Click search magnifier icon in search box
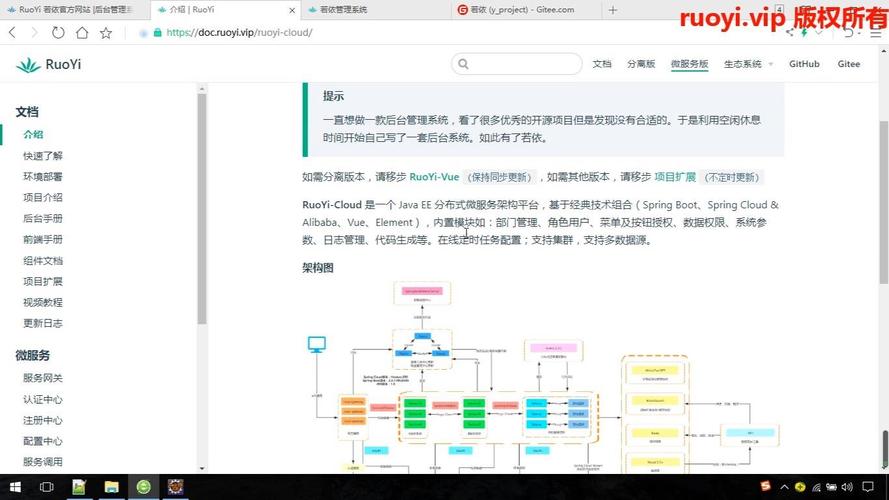The height and width of the screenshot is (500, 889). pos(463,64)
